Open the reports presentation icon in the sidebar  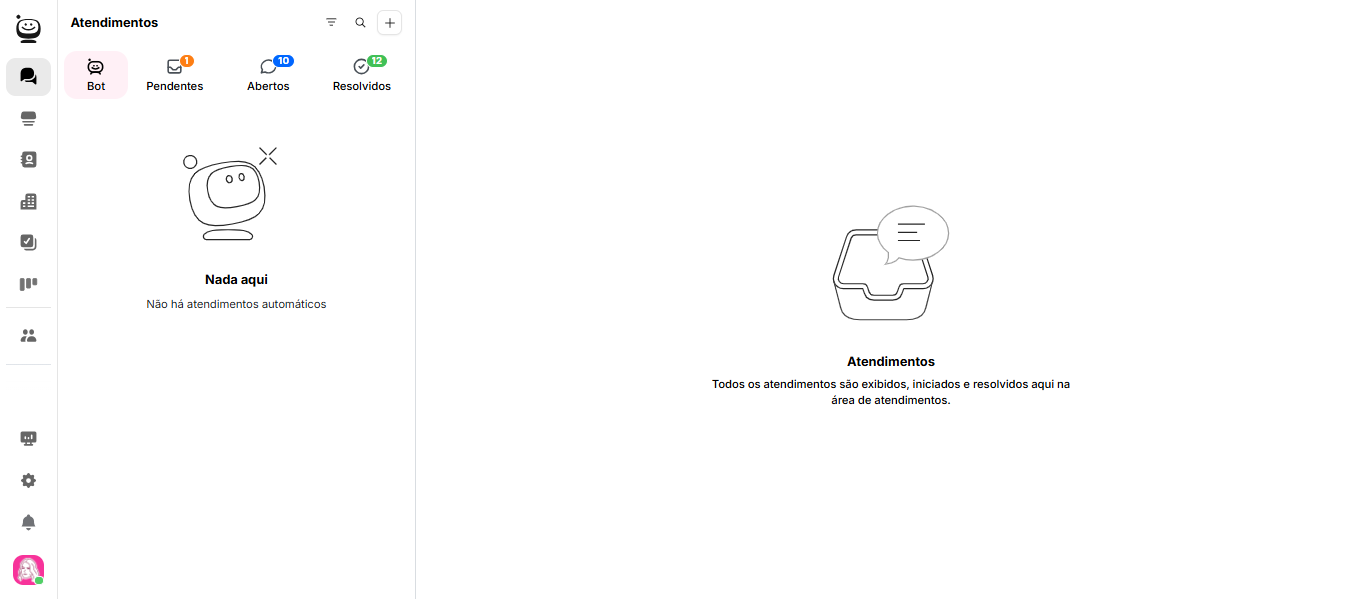click(28, 439)
